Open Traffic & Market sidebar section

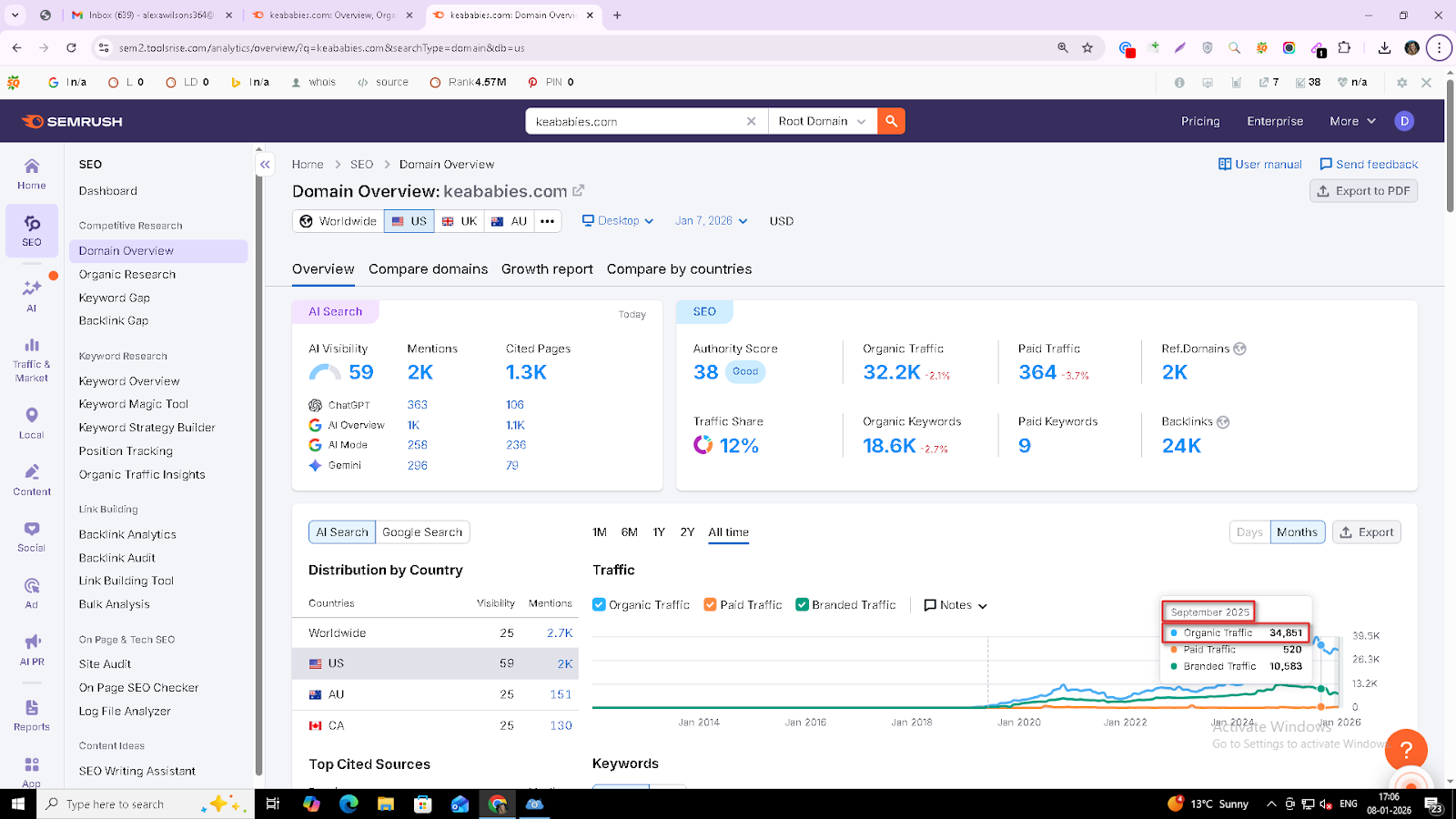[x=32, y=359]
